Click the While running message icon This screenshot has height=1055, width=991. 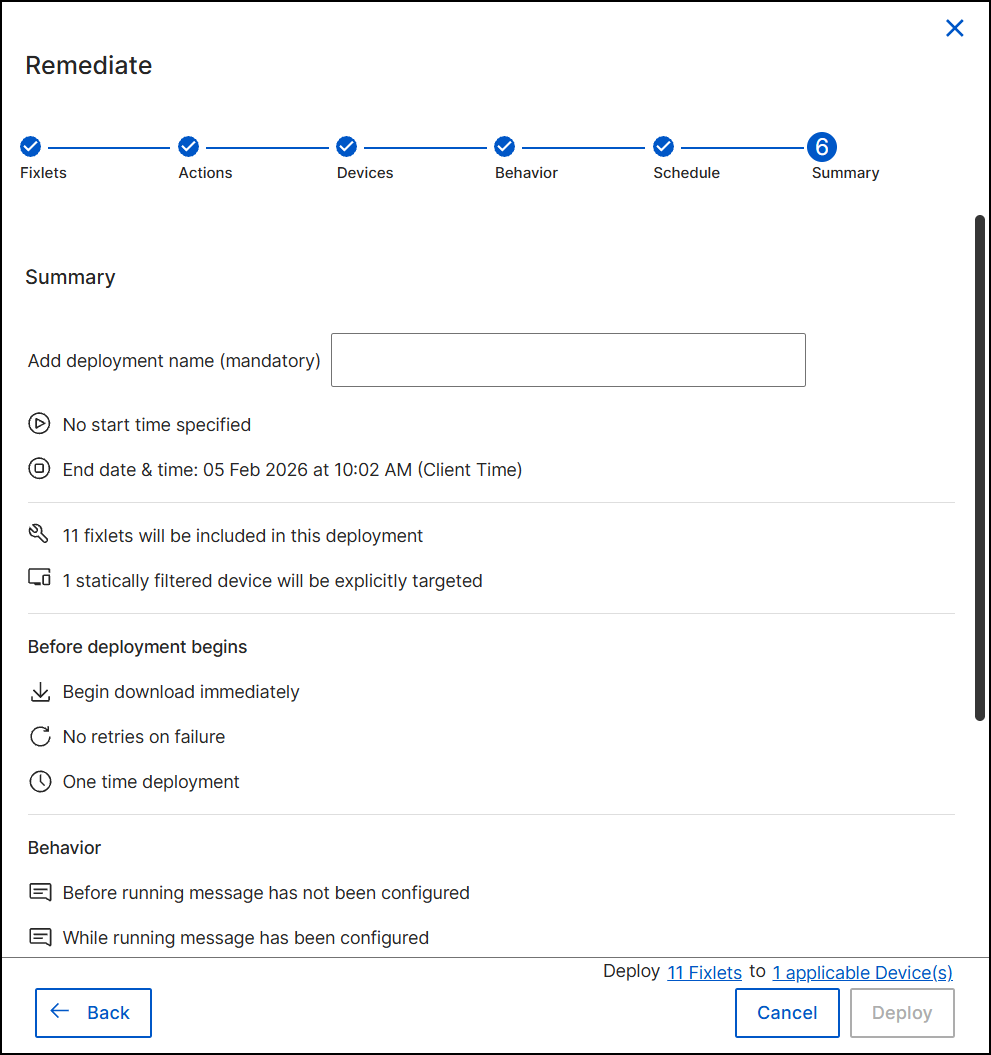(39, 937)
